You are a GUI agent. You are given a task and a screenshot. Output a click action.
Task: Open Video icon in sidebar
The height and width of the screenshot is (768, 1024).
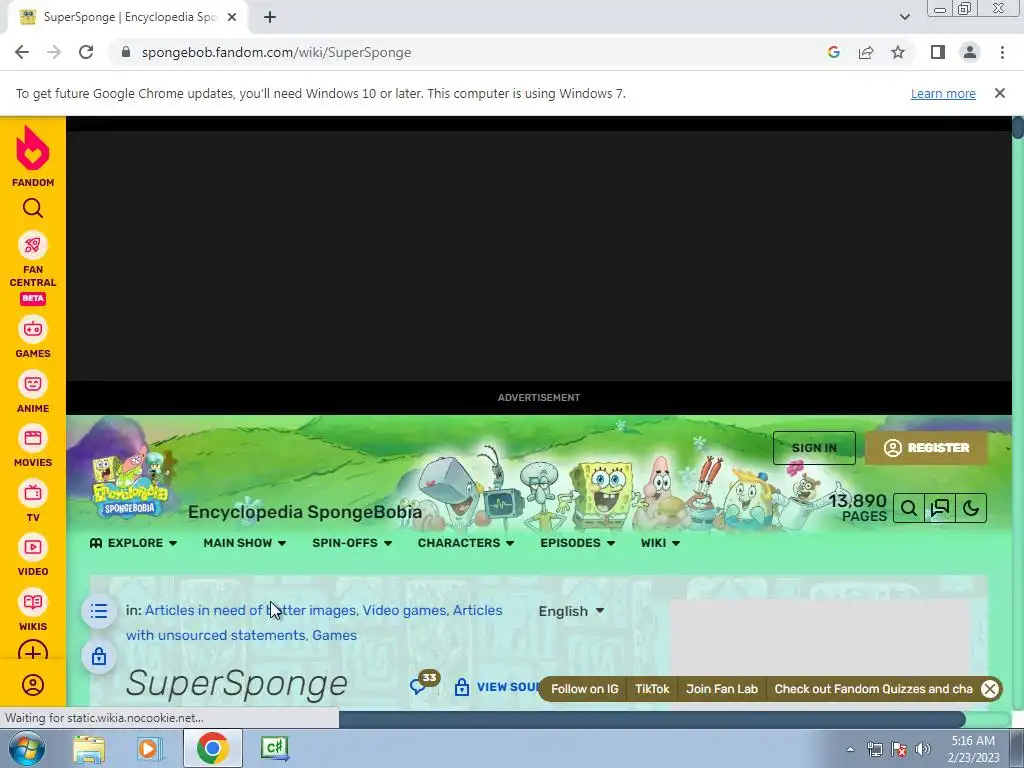33,547
